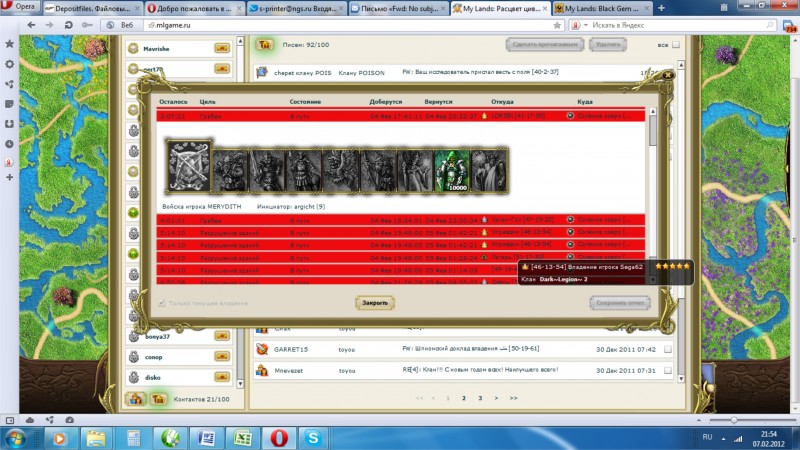Switch to s-printer@ngs.ru inbox tab
The width and height of the screenshot is (800, 450).
[x=297, y=8]
